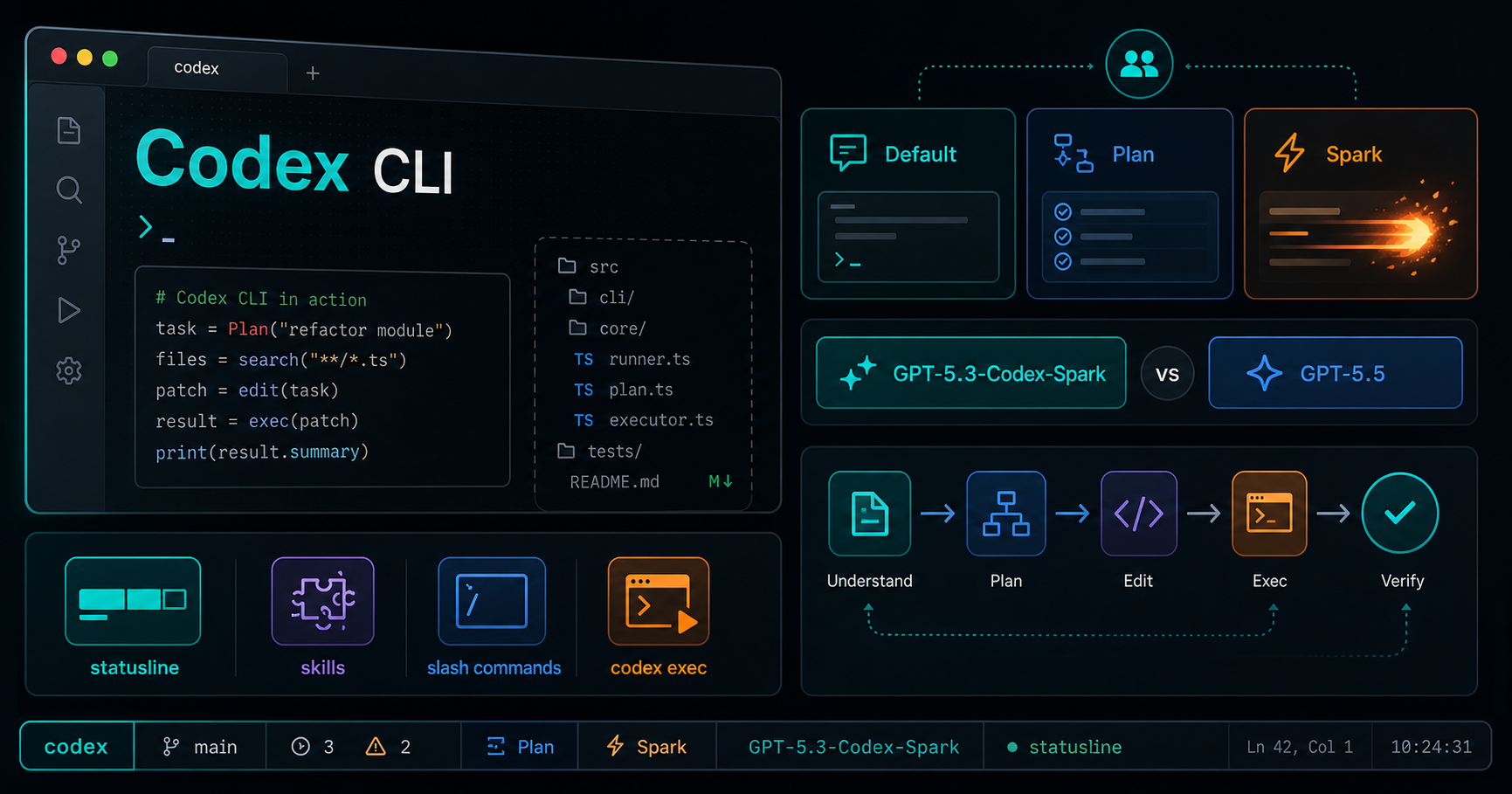Switch branch via main in the status bar
The image size is (1512, 794).
[200, 747]
